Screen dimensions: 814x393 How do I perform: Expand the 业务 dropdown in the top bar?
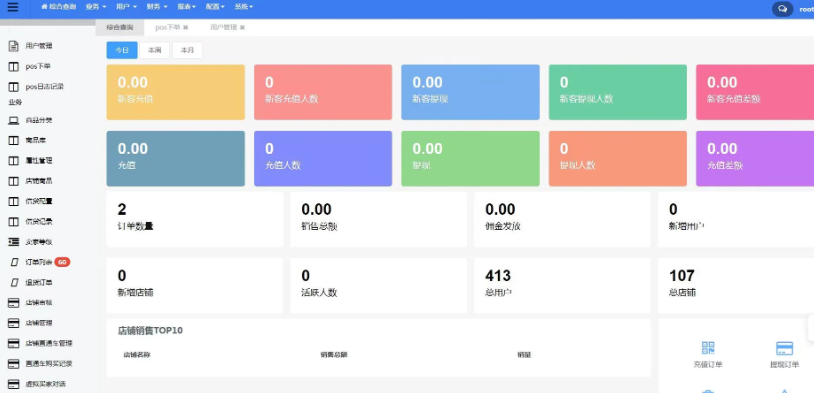(x=96, y=7)
